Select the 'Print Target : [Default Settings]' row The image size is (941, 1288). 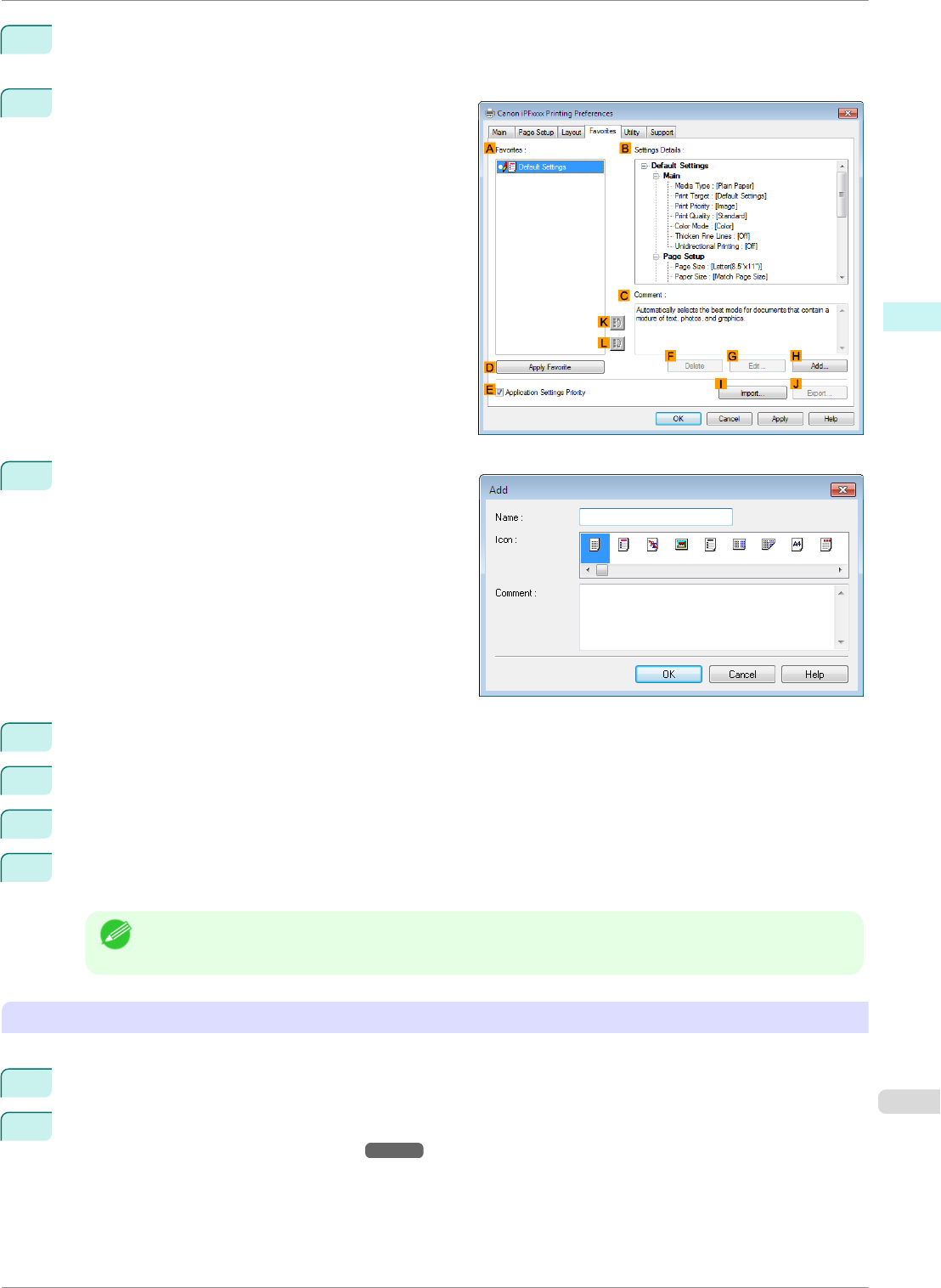pyautogui.click(x=721, y=196)
